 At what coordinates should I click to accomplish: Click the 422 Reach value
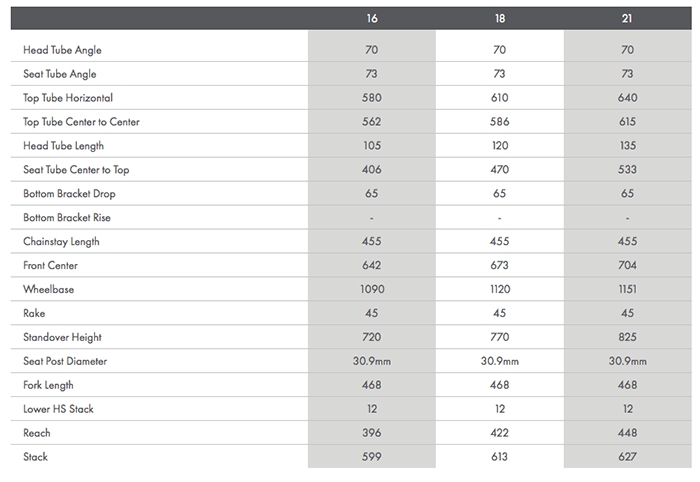click(500, 434)
